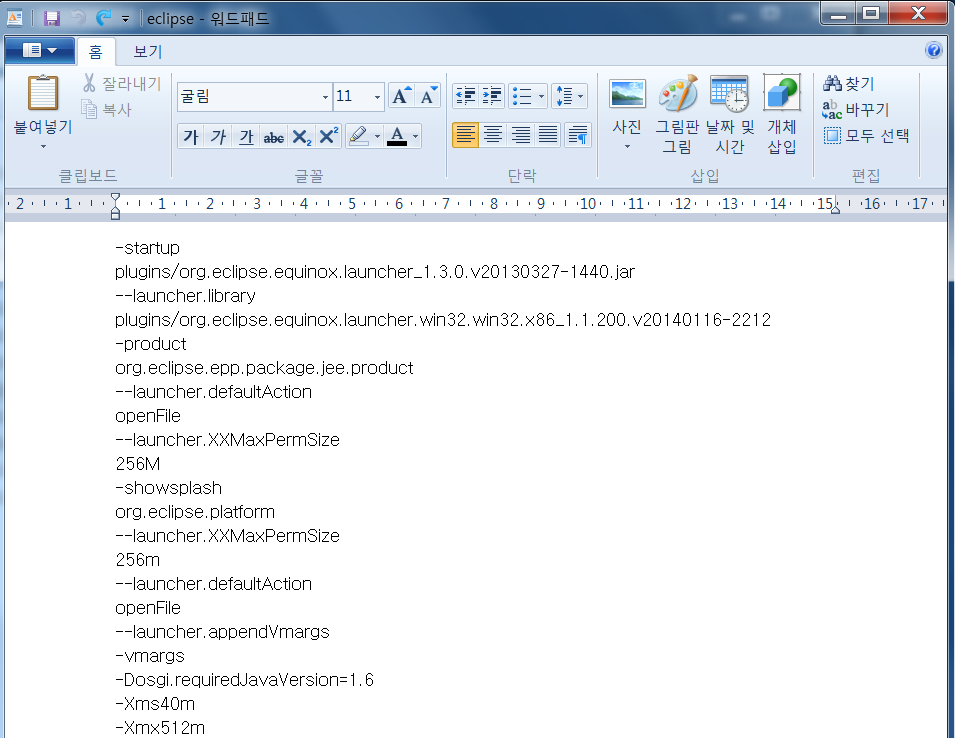Insert date and time (날짜 및 시간)

click(x=730, y=114)
